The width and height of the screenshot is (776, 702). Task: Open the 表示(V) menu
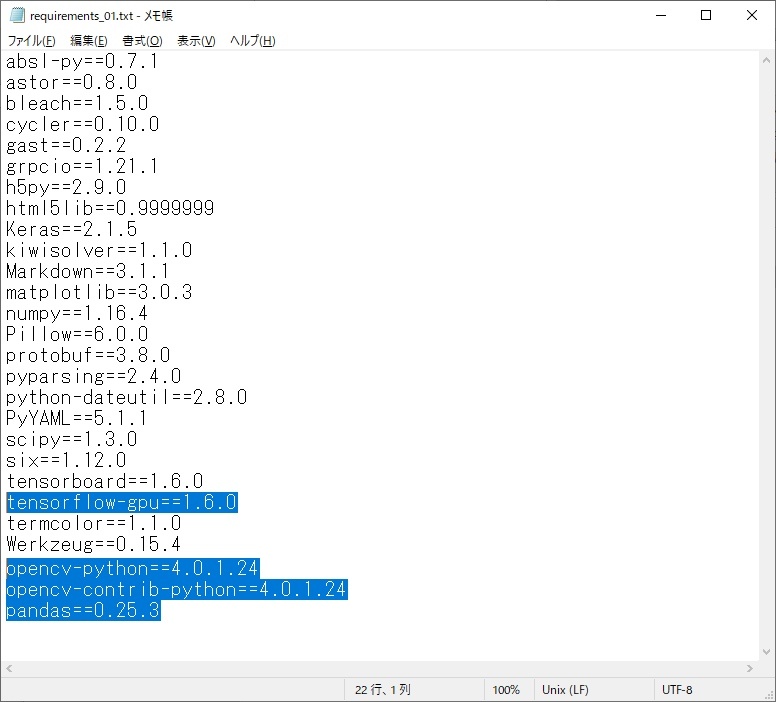tap(196, 41)
